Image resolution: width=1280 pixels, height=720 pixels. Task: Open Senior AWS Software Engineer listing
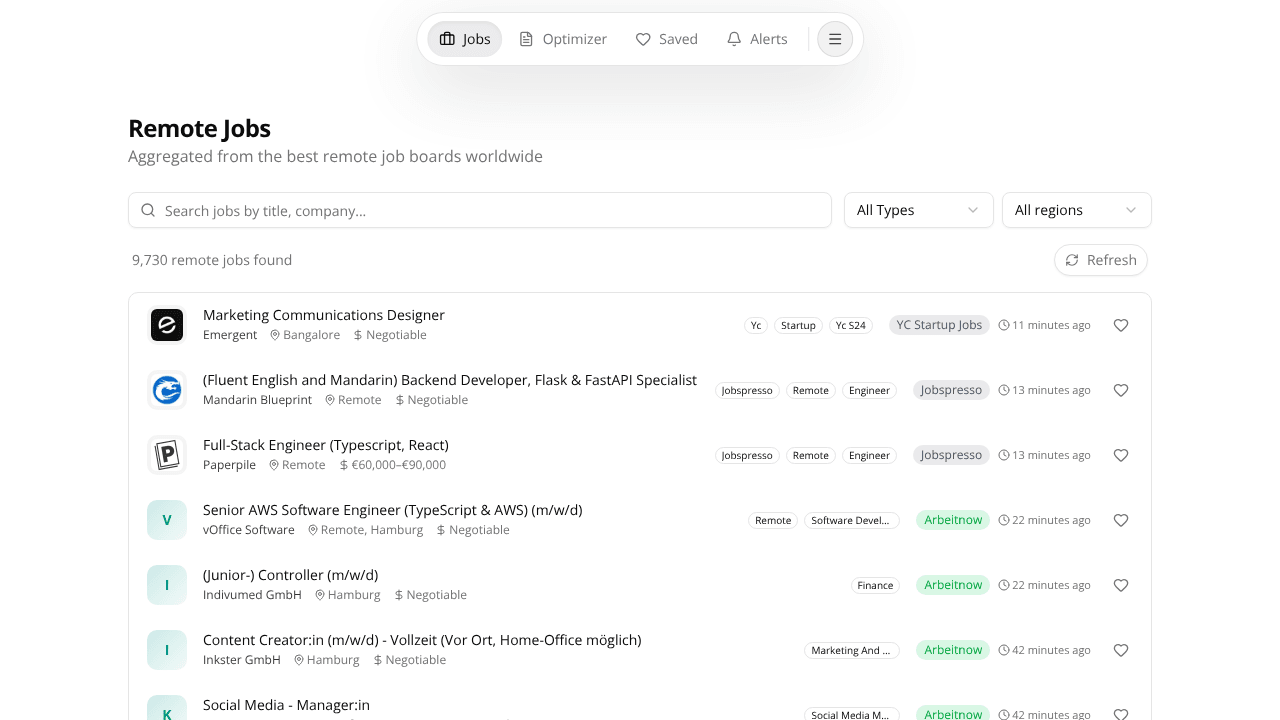[393, 510]
